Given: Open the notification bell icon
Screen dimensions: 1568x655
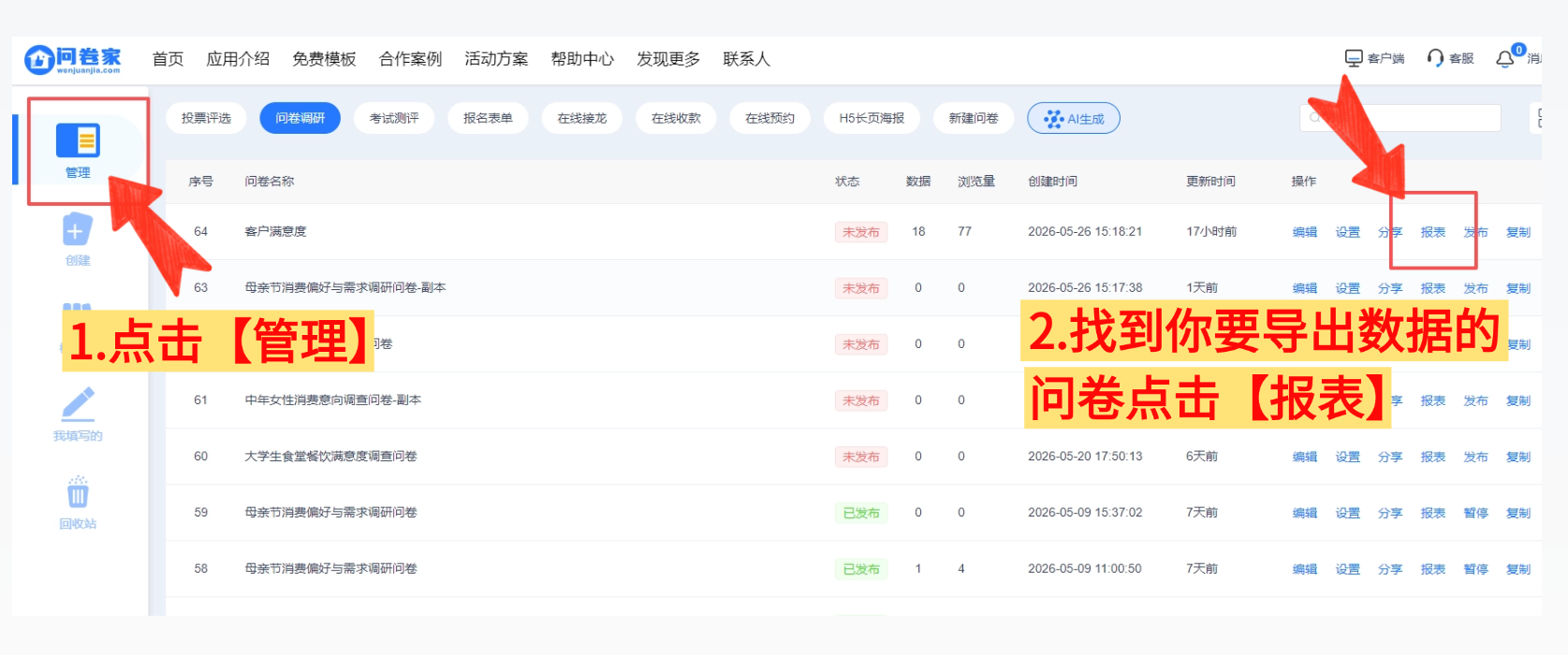Looking at the screenshot, I should tap(1504, 59).
